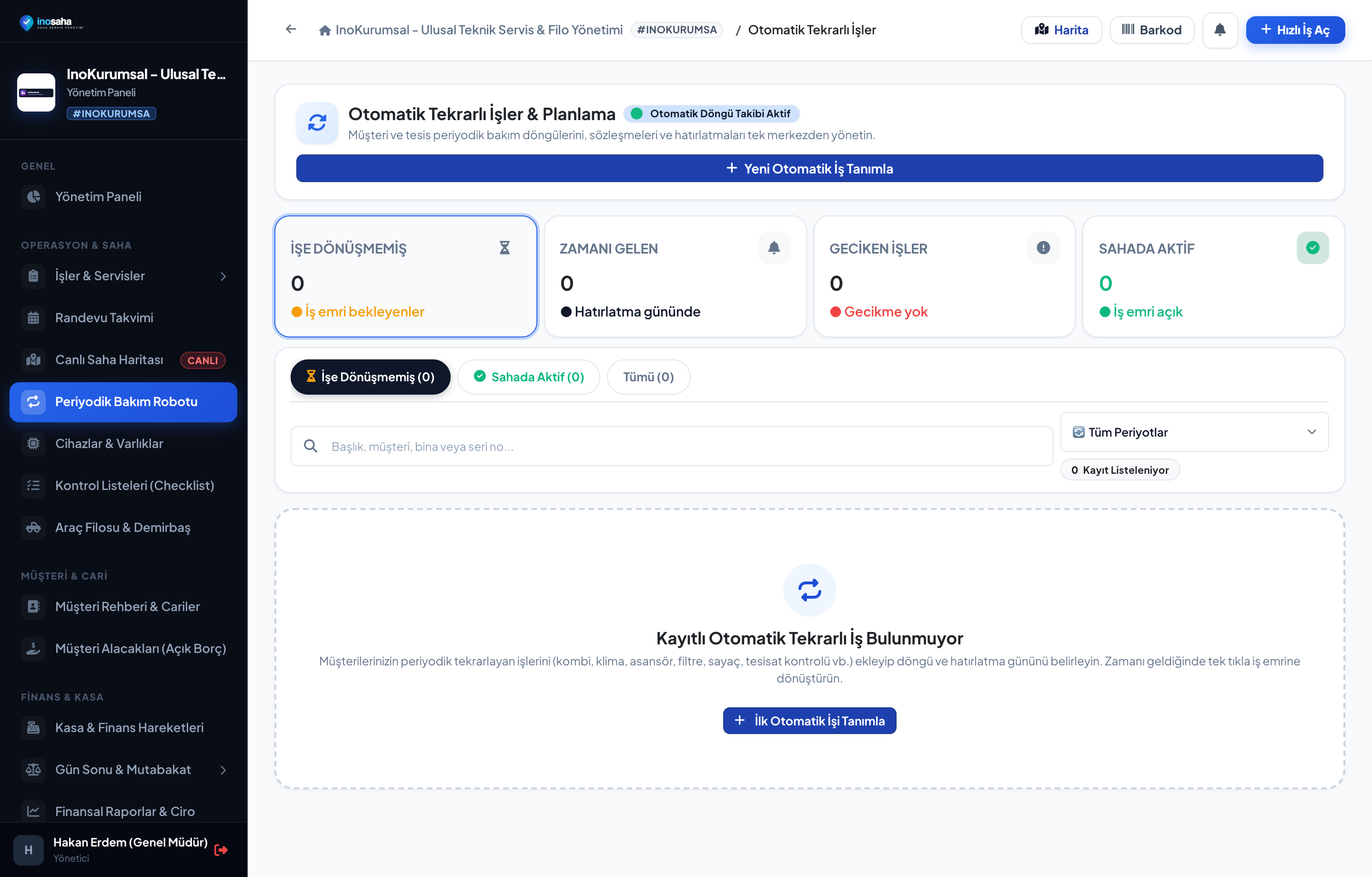1372x877 pixels.
Task: Select Periyodik Bakım Robotu sidebar item
Action: click(x=123, y=402)
